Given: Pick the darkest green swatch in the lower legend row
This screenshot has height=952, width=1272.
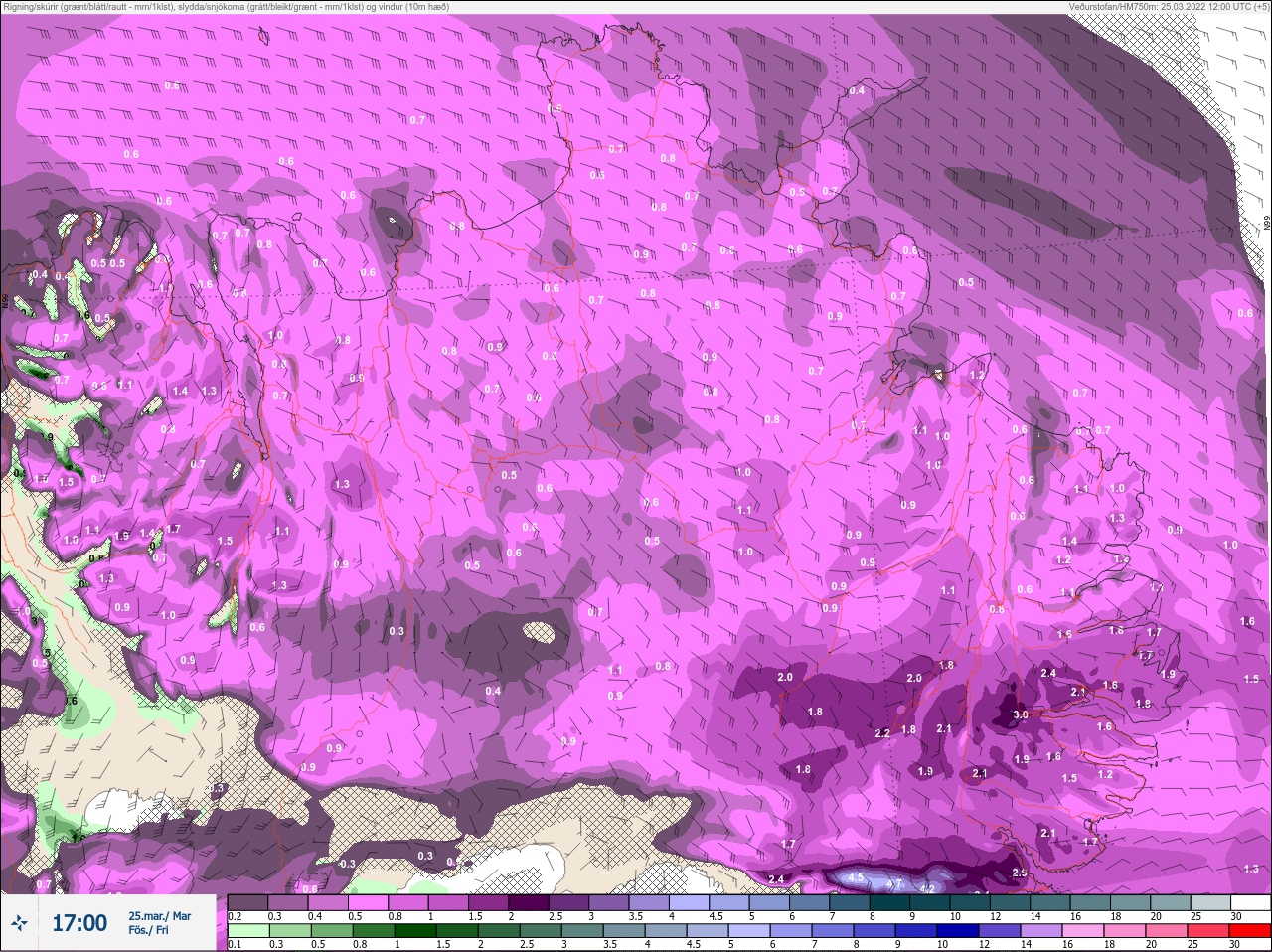Looking at the screenshot, I should point(414,930).
